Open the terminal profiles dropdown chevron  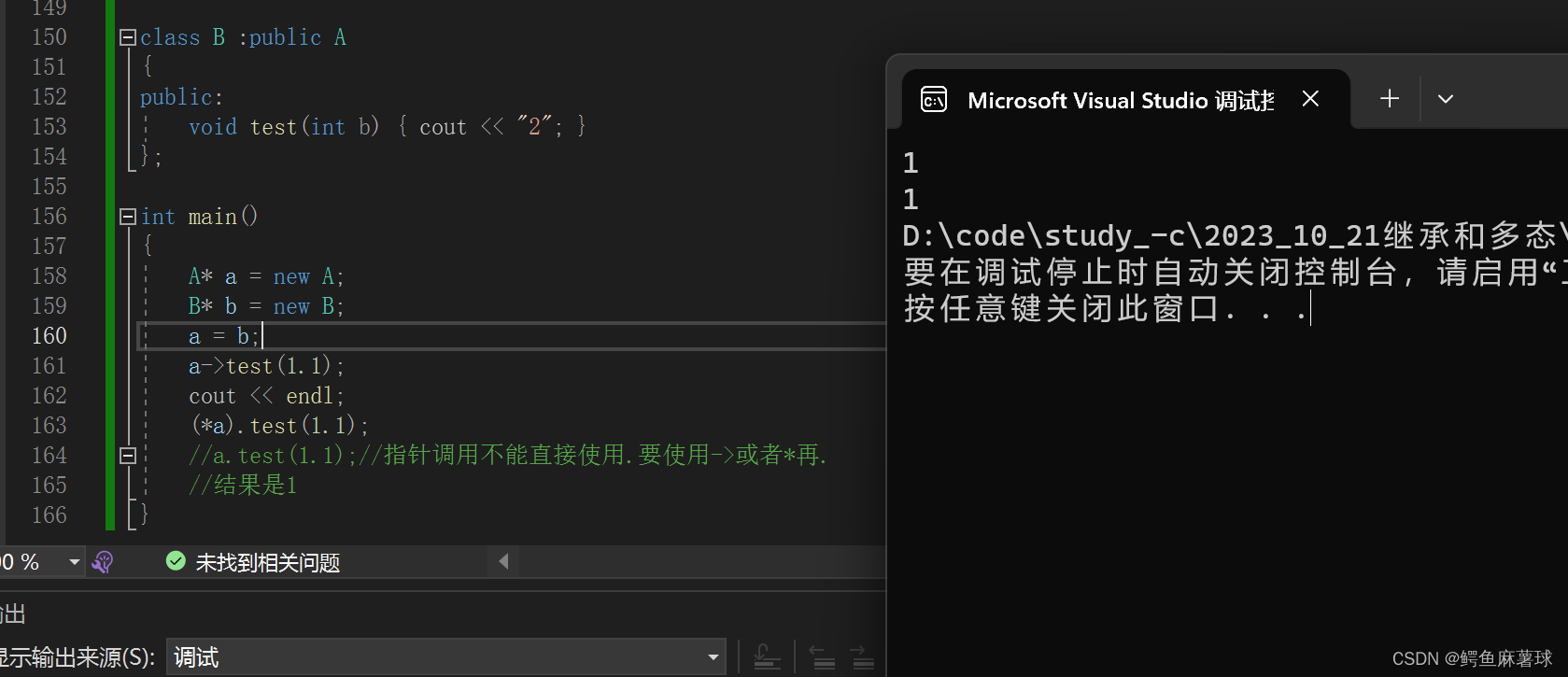(1446, 99)
